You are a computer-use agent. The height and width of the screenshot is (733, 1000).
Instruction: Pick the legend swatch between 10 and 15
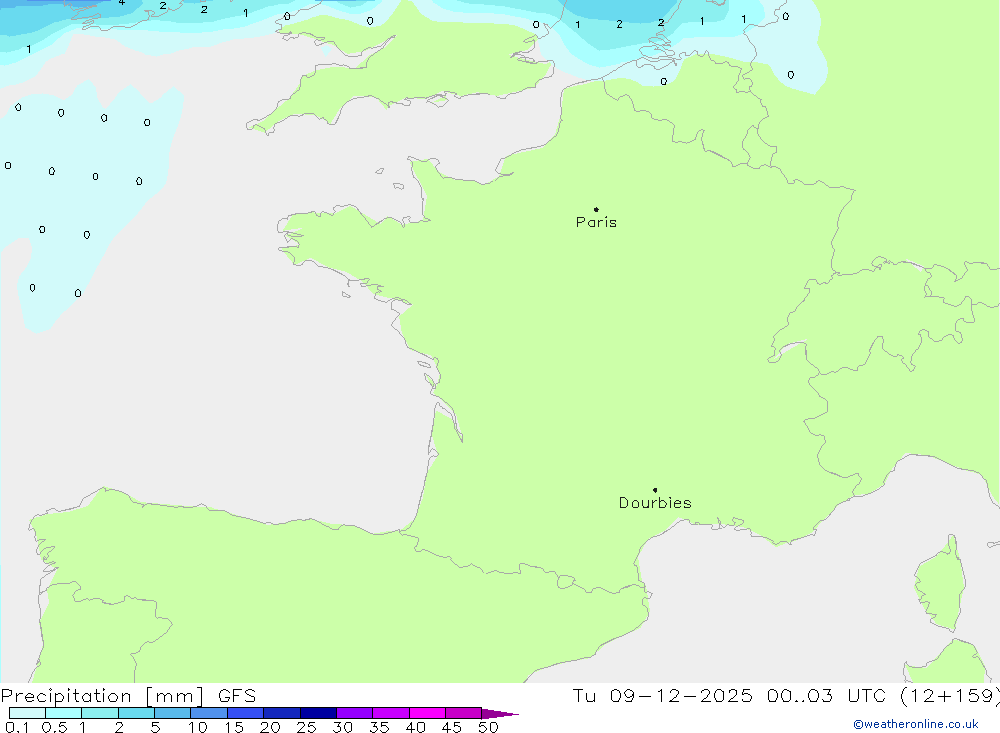(x=209, y=713)
